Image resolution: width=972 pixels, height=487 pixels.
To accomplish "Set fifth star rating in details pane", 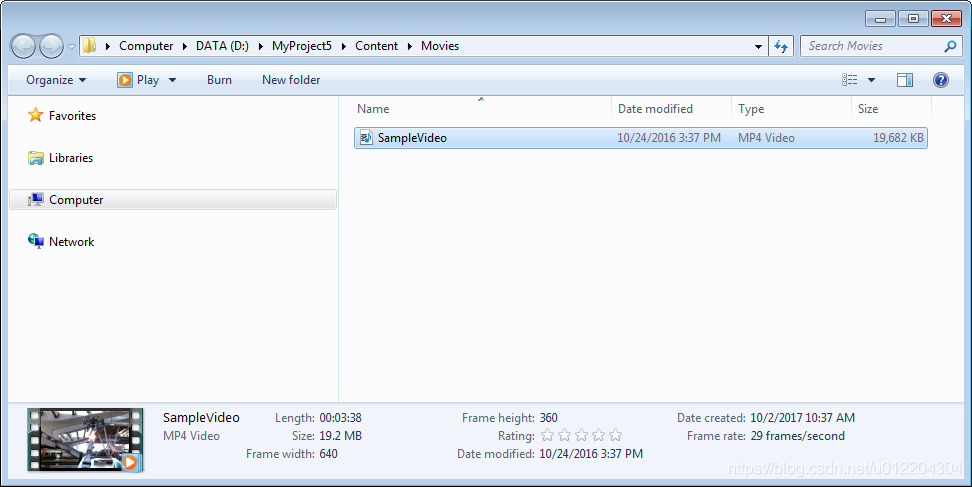I will [616, 436].
